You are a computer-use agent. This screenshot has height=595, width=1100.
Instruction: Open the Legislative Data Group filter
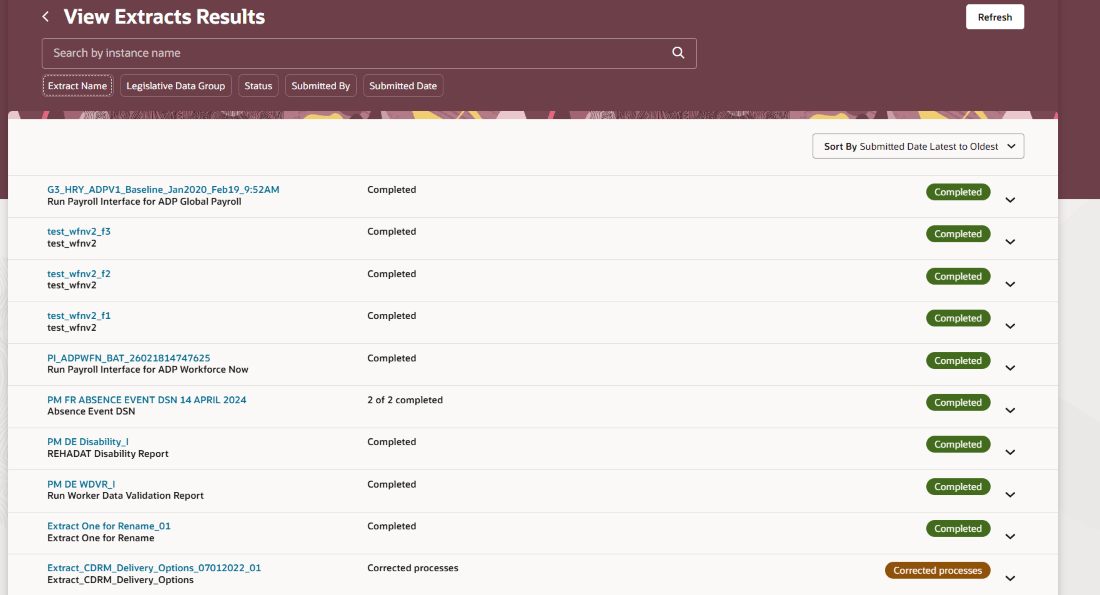pyautogui.click(x=175, y=85)
